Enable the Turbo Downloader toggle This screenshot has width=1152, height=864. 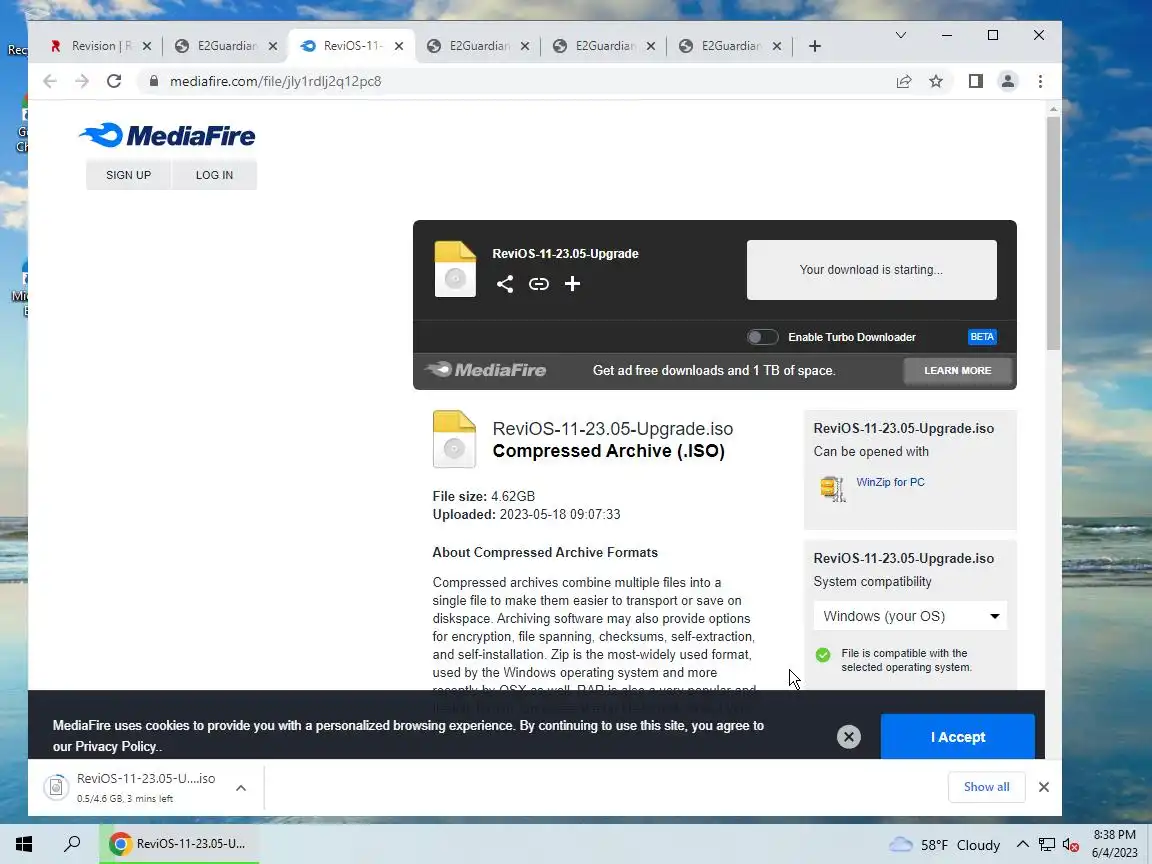[763, 336]
